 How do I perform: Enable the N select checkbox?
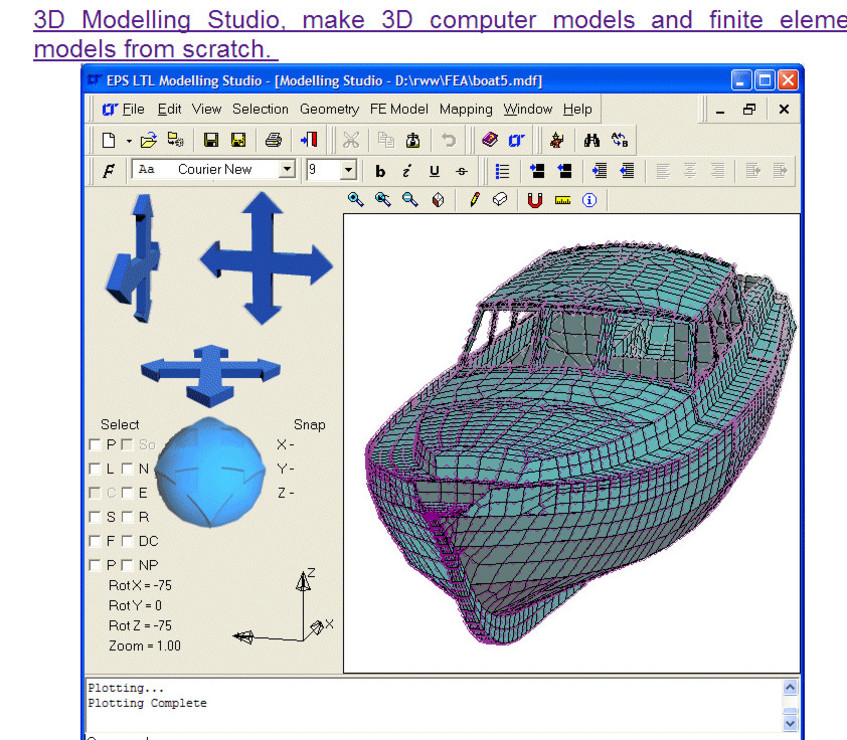click(x=127, y=468)
